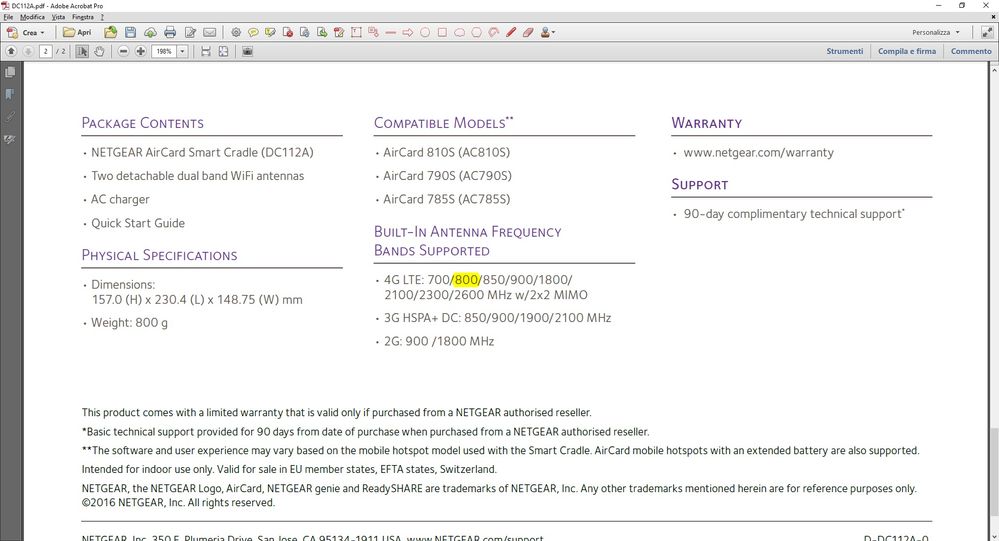Click the 198% zoom value field

pos(164,51)
